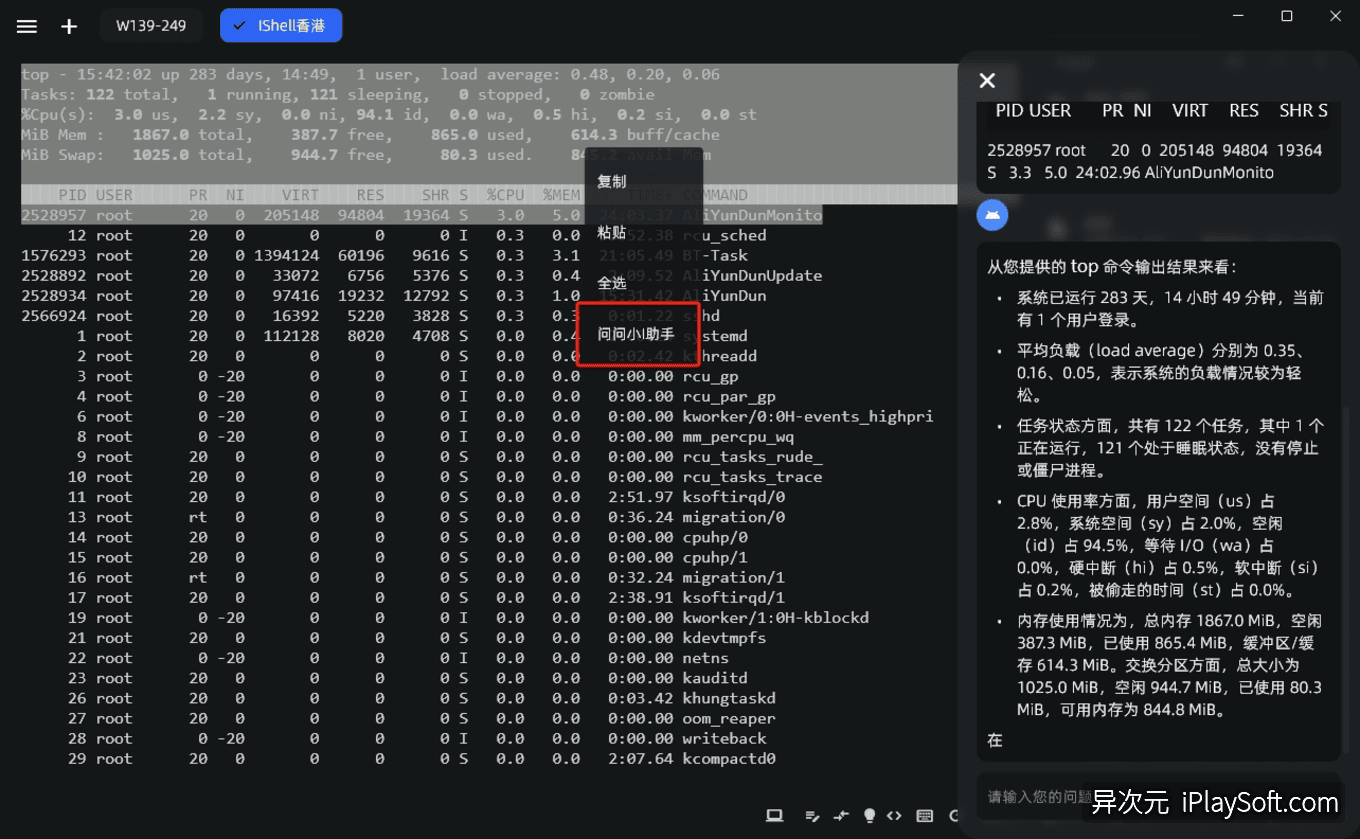The width and height of the screenshot is (1360, 839).
Task: Open the hamburger menu at top left
Action: click(26, 26)
